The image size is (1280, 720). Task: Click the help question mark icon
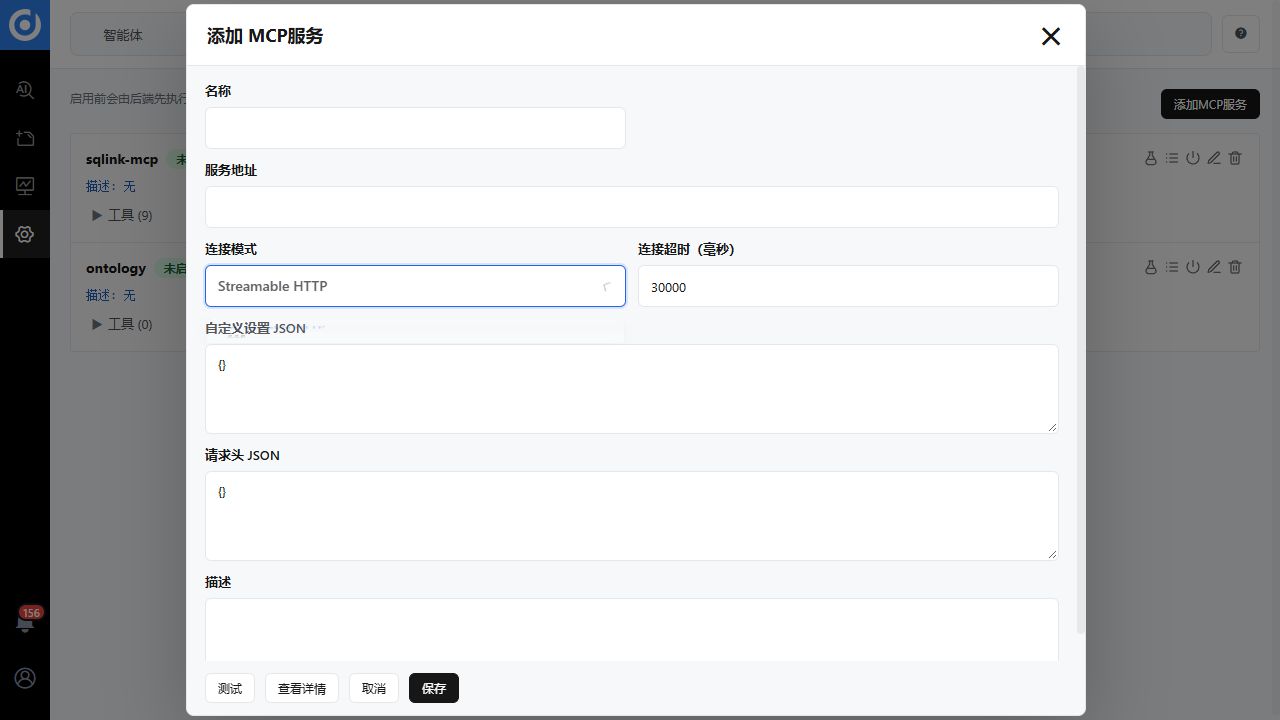click(1241, 33)
